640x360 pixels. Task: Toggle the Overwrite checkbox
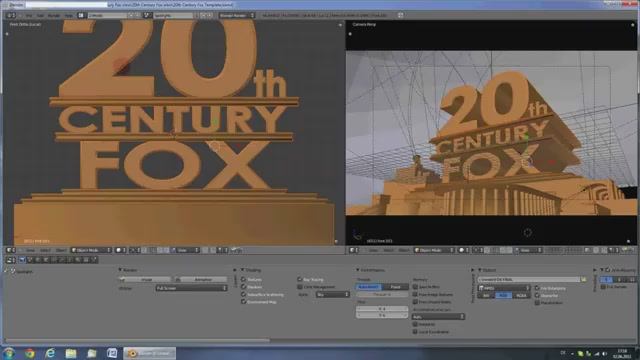coord(537,296)
